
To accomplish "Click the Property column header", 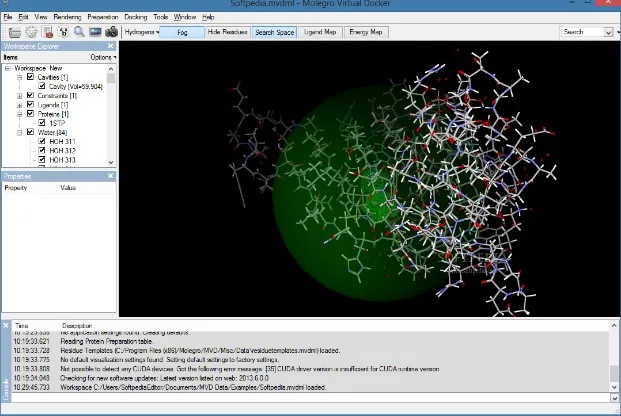I will [16, 188].
